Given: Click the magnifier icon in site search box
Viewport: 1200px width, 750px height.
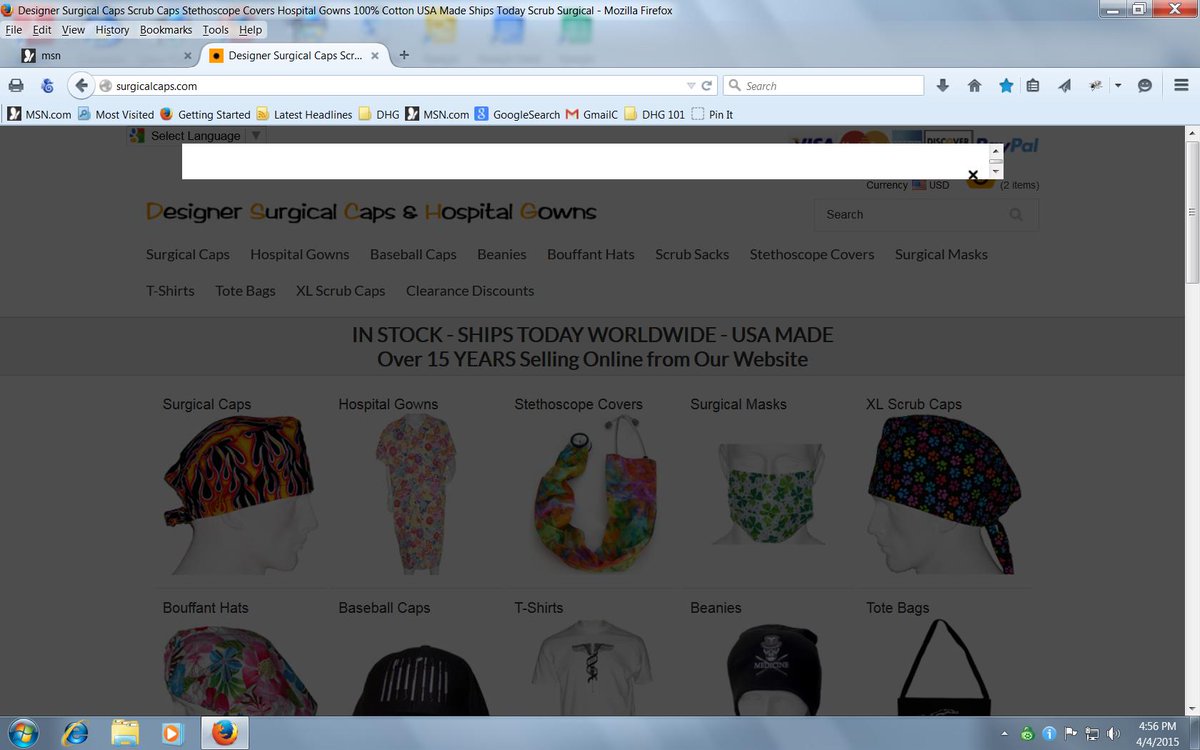Looking at the screenshot, I should pos(1016,215).
